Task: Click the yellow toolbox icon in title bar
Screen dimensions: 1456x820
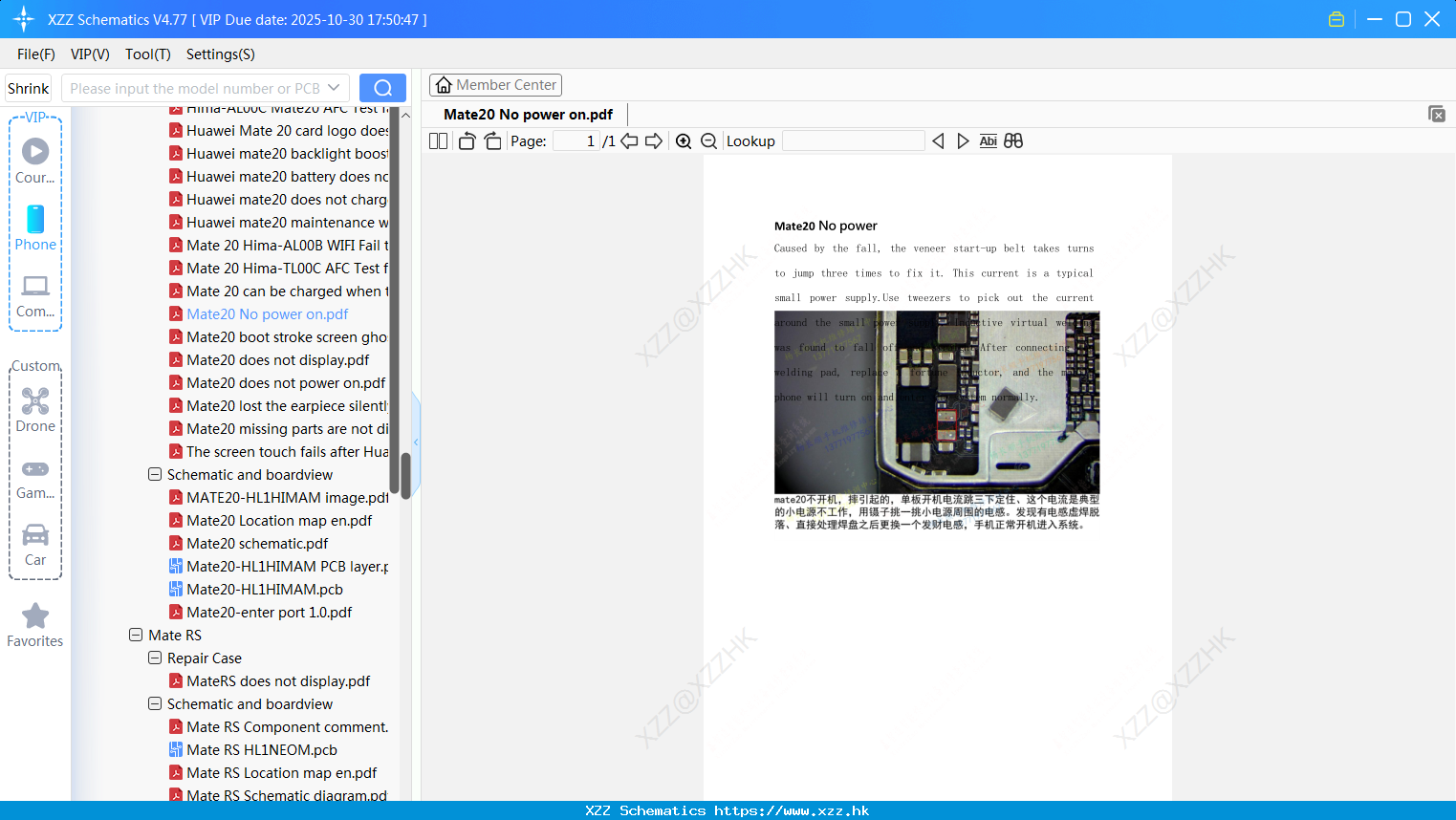Action: click(1336, 19)
